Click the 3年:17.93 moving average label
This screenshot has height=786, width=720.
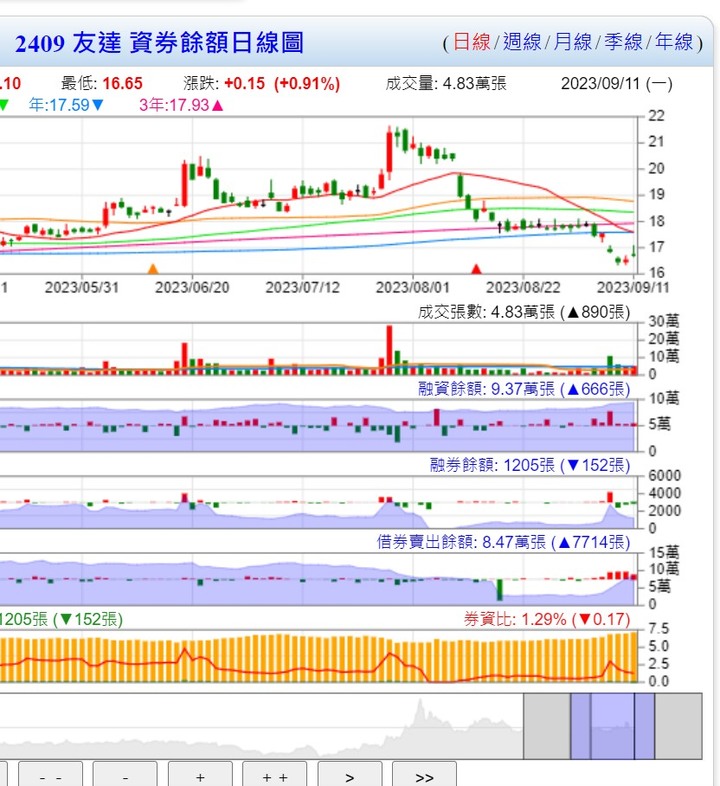point(181,105)
